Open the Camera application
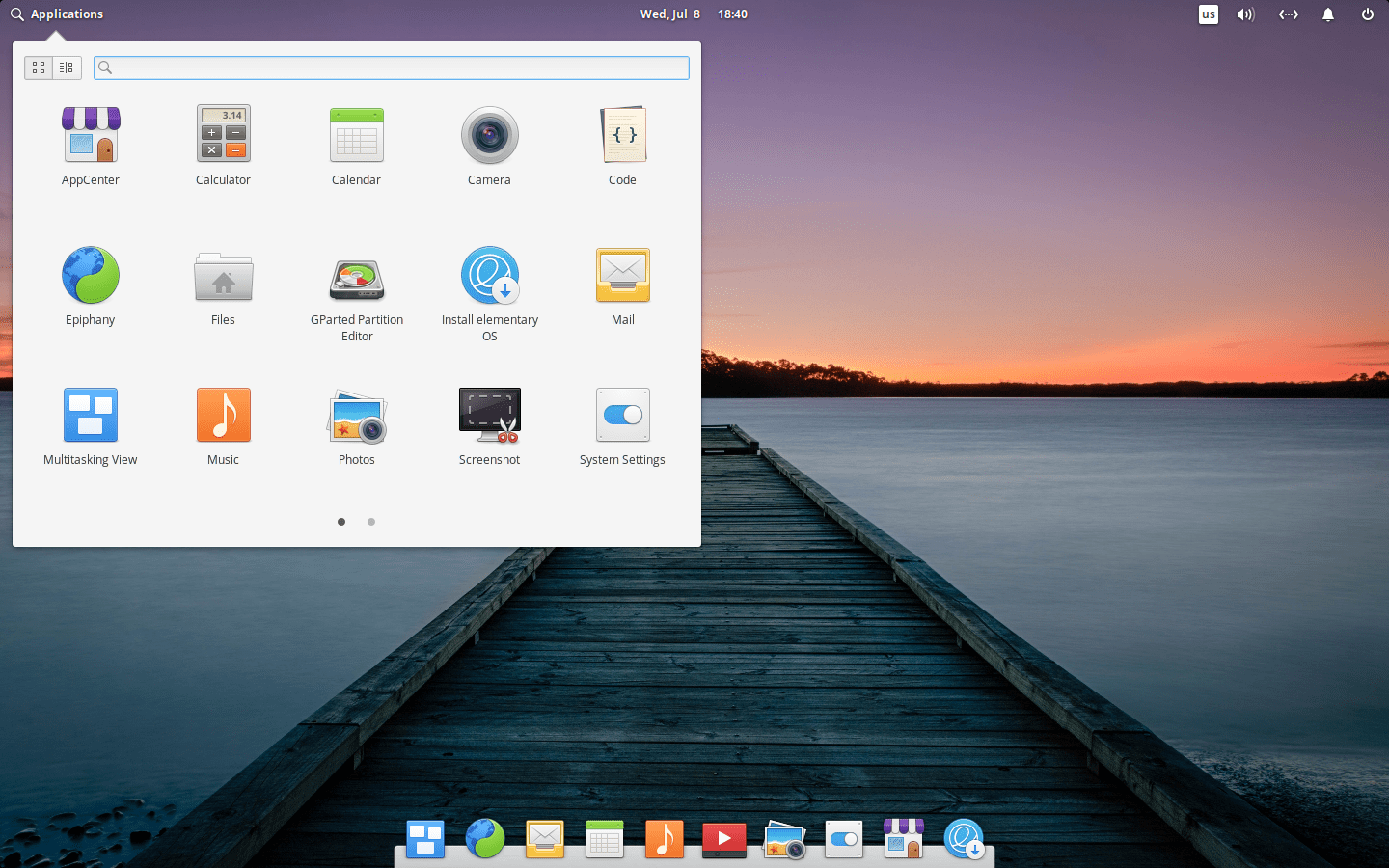This screenshot has height=868, width=1389. [x=489, y=147]
